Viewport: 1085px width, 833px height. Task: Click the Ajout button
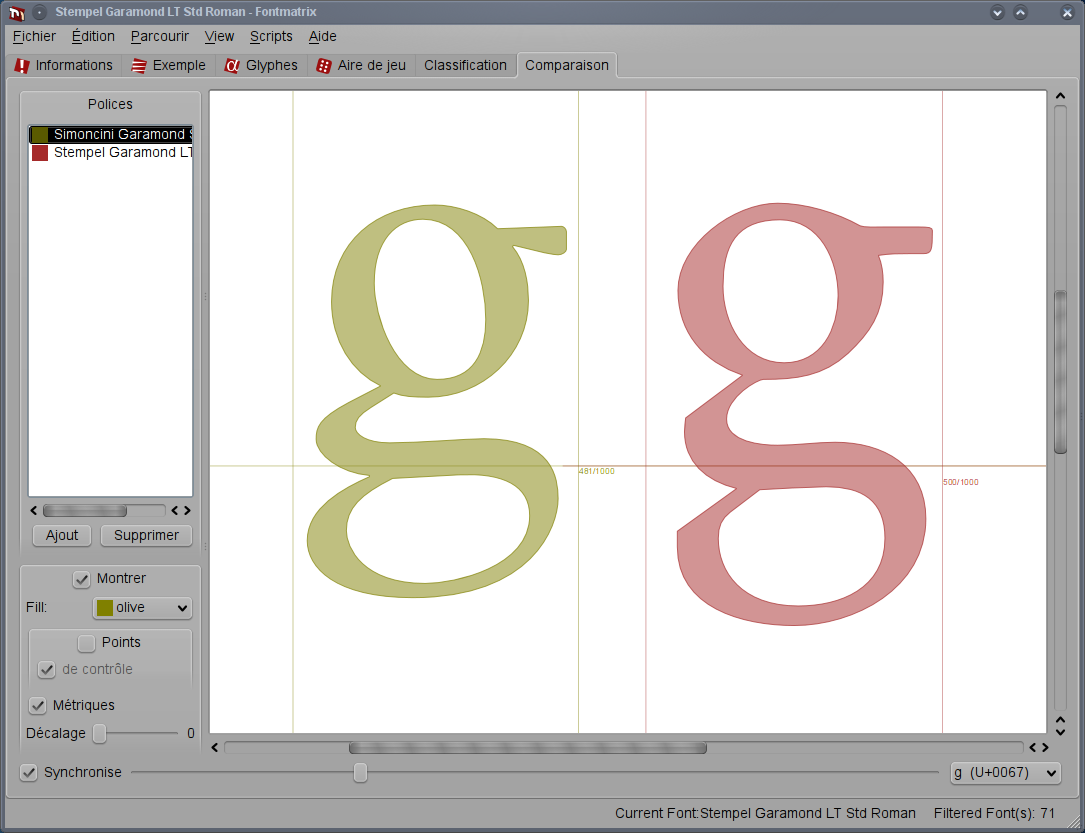coord(62,535)
